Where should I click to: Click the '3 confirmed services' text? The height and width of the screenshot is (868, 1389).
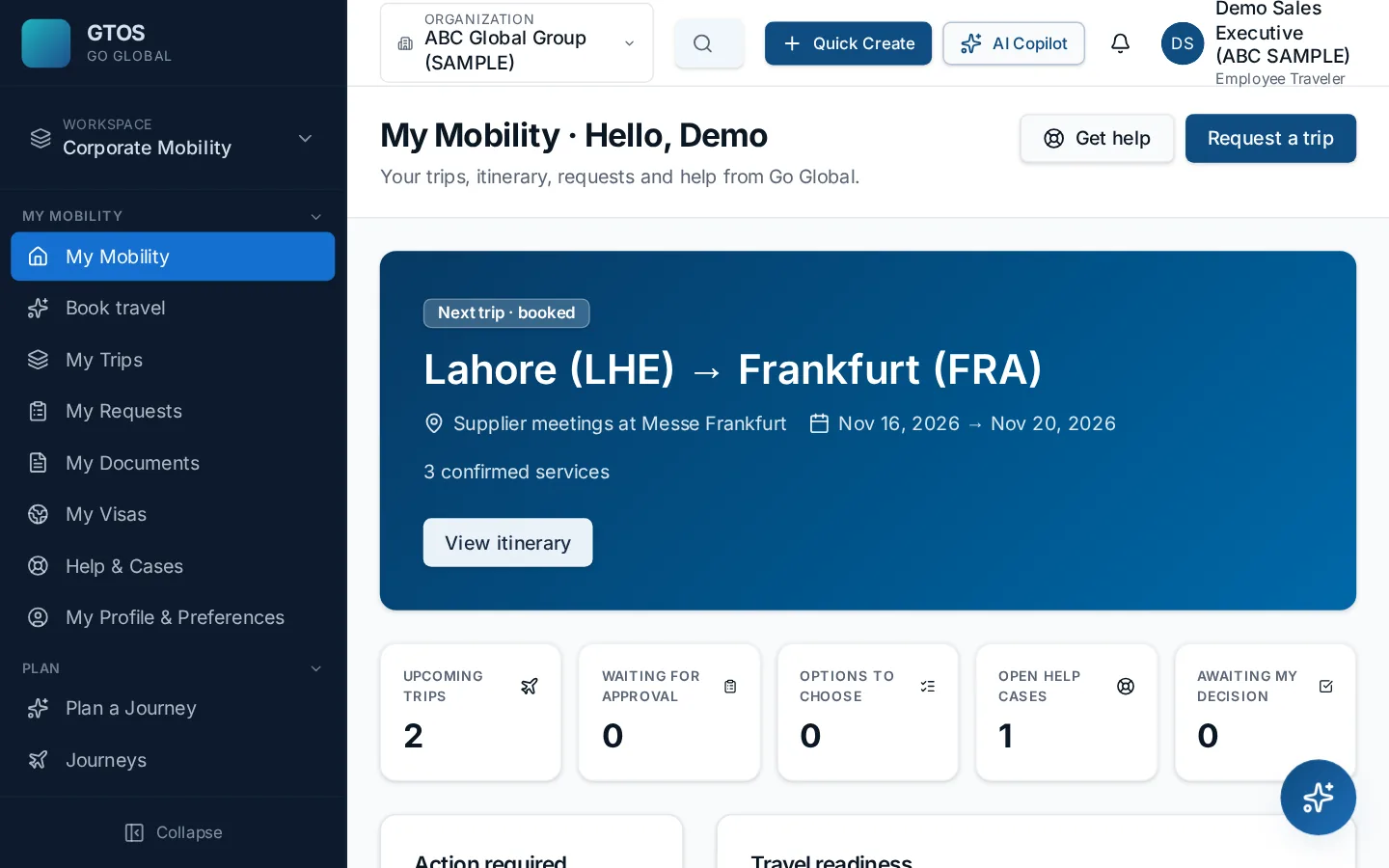click(x=516, y=472)
